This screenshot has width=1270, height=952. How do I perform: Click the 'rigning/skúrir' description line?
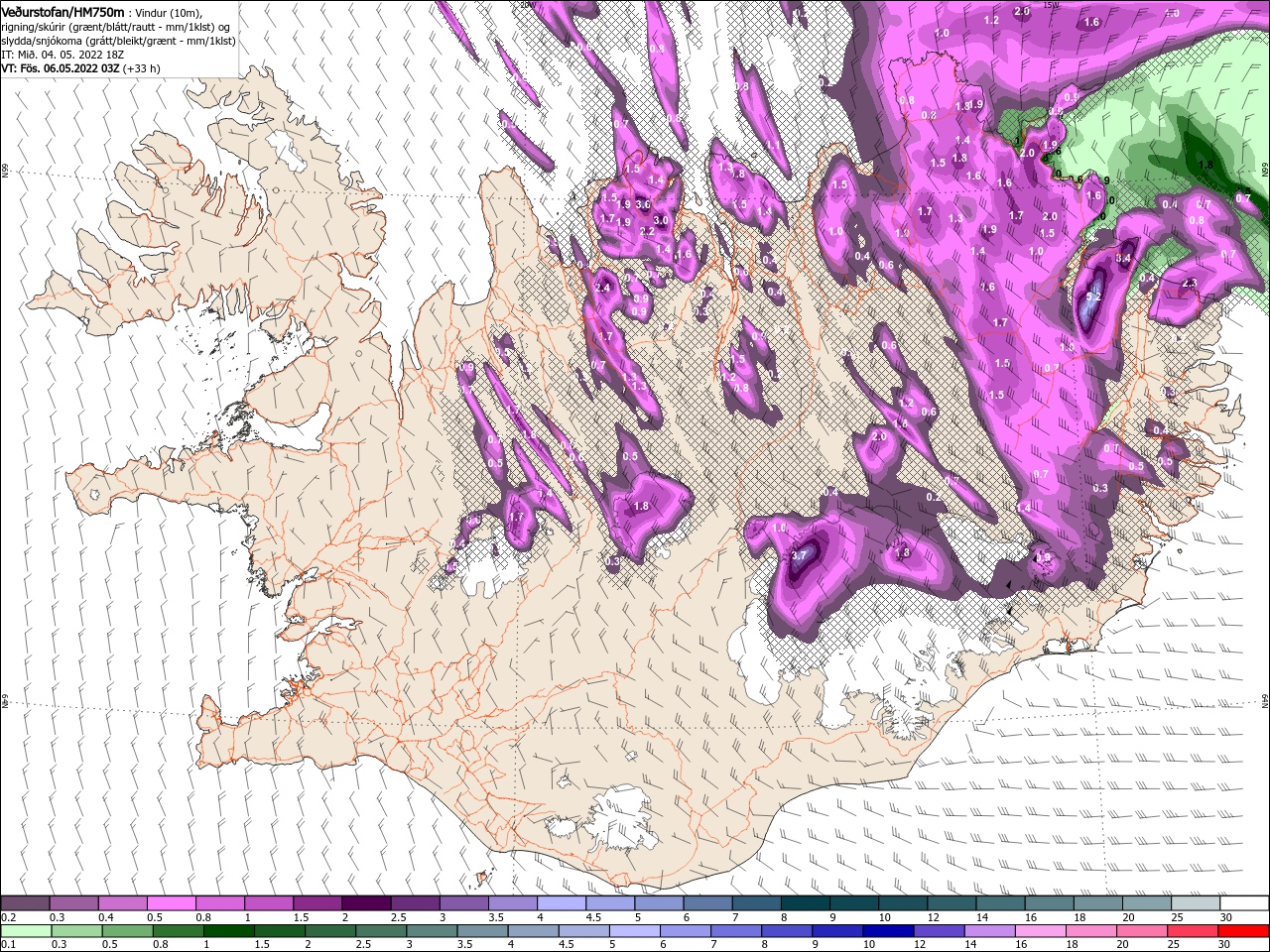[x=116, y=26]
